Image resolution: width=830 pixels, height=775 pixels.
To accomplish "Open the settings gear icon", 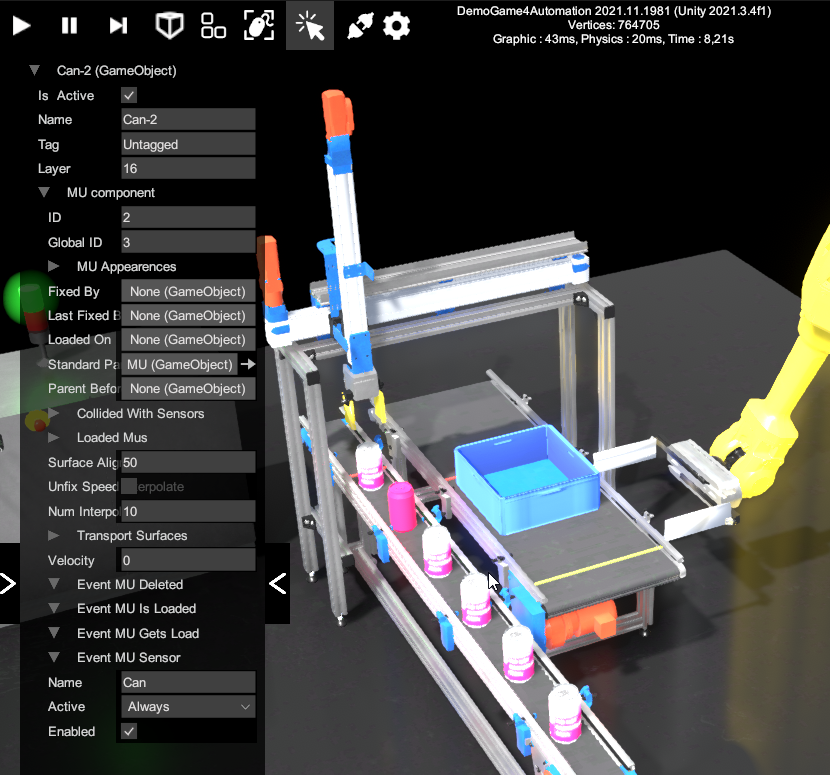I will pos(397,26).
